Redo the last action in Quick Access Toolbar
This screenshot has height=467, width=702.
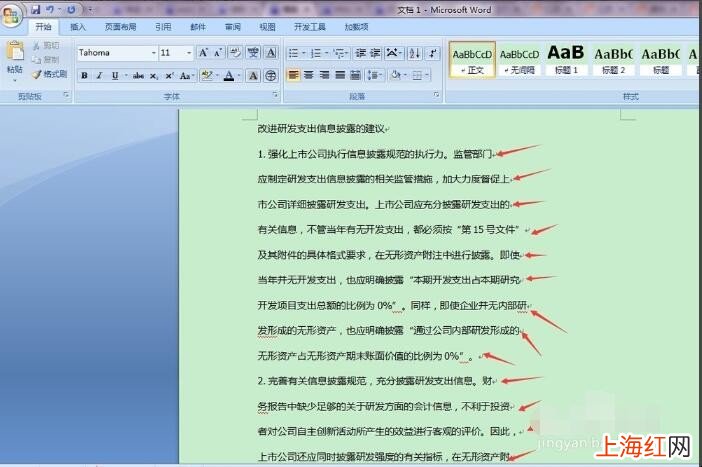(71, 9)
